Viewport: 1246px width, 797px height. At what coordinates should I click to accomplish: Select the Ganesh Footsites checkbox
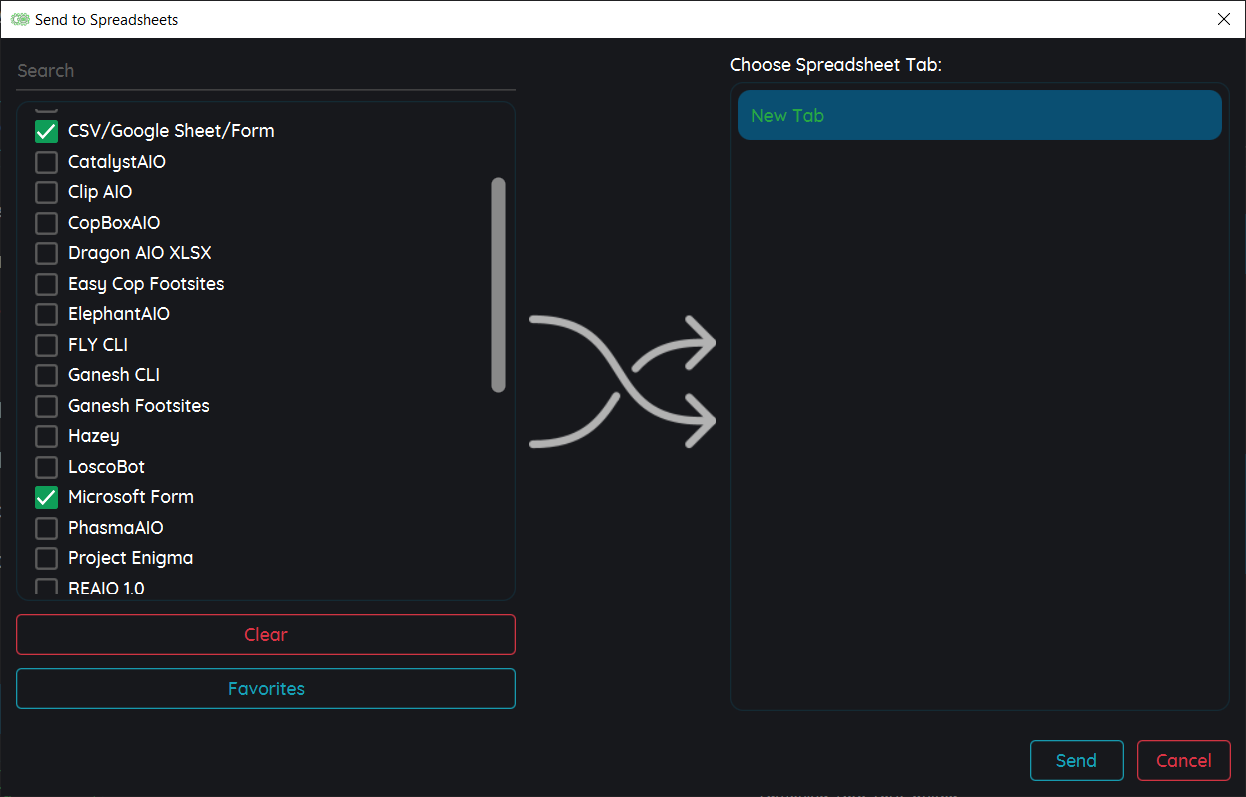(46, 406)
